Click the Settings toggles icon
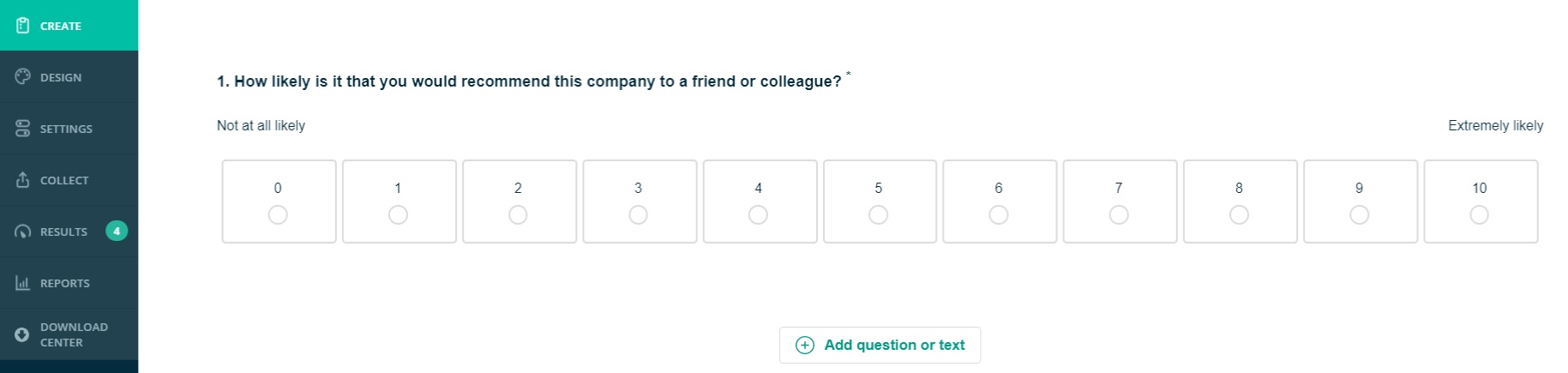This screenshot has width=1568, height=373. click(x=23, y=129)
